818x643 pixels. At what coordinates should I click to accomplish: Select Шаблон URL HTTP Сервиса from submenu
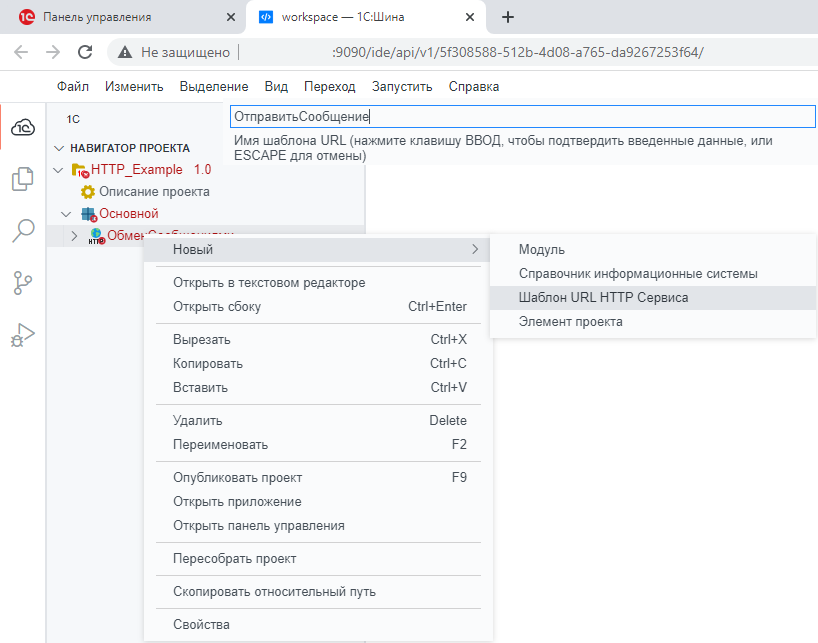[603, 297]
